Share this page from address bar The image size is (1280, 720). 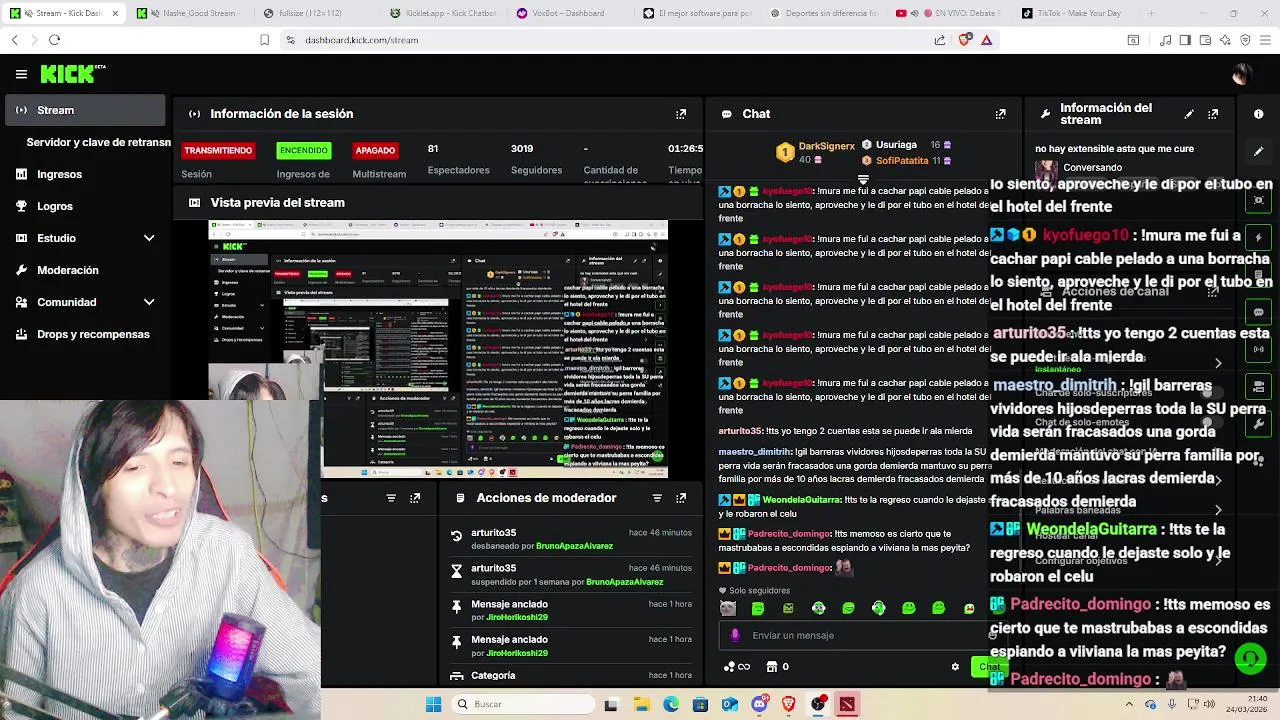click(940, 40)
